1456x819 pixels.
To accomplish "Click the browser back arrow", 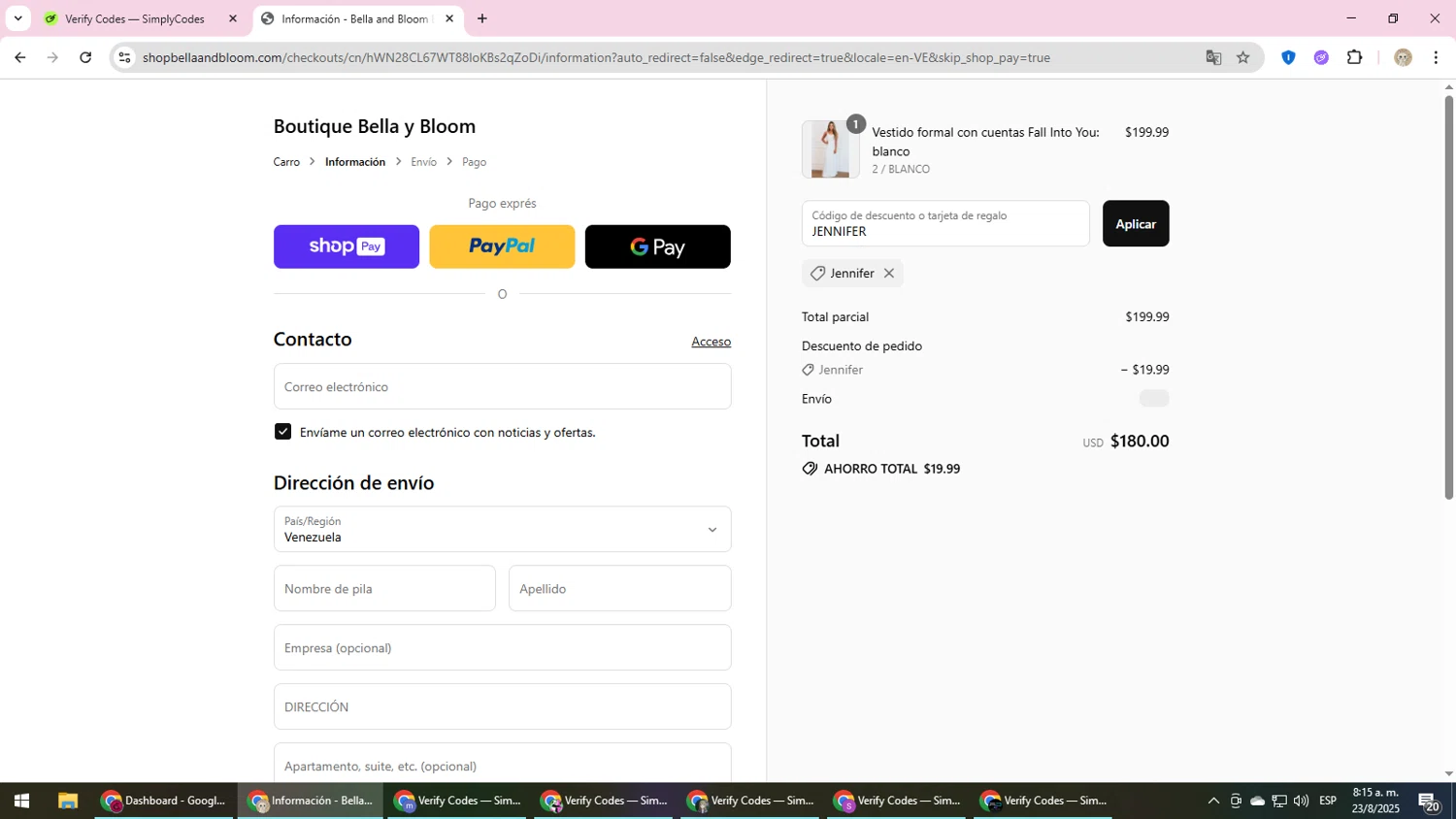I will (x=19, y=57).
